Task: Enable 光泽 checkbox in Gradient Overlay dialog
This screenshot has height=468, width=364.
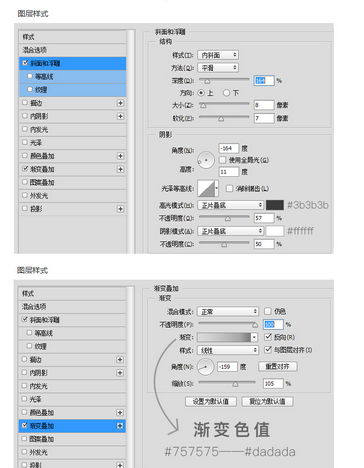Action: 24,399
